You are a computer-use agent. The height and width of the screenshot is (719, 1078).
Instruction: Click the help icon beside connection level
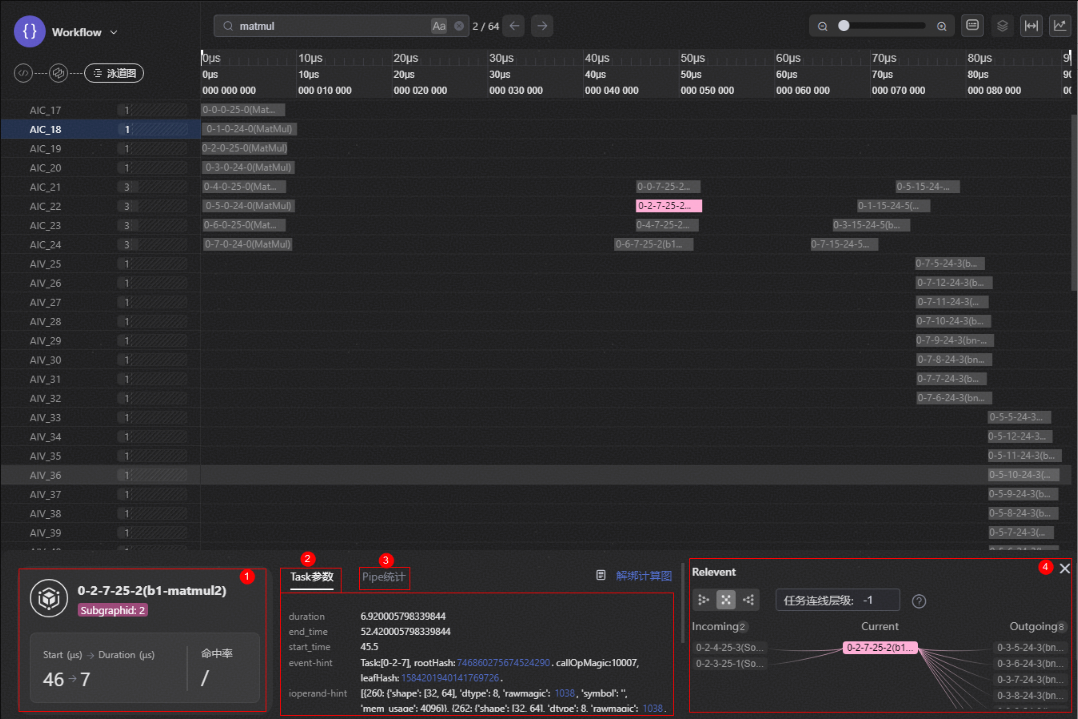point(919,601)
